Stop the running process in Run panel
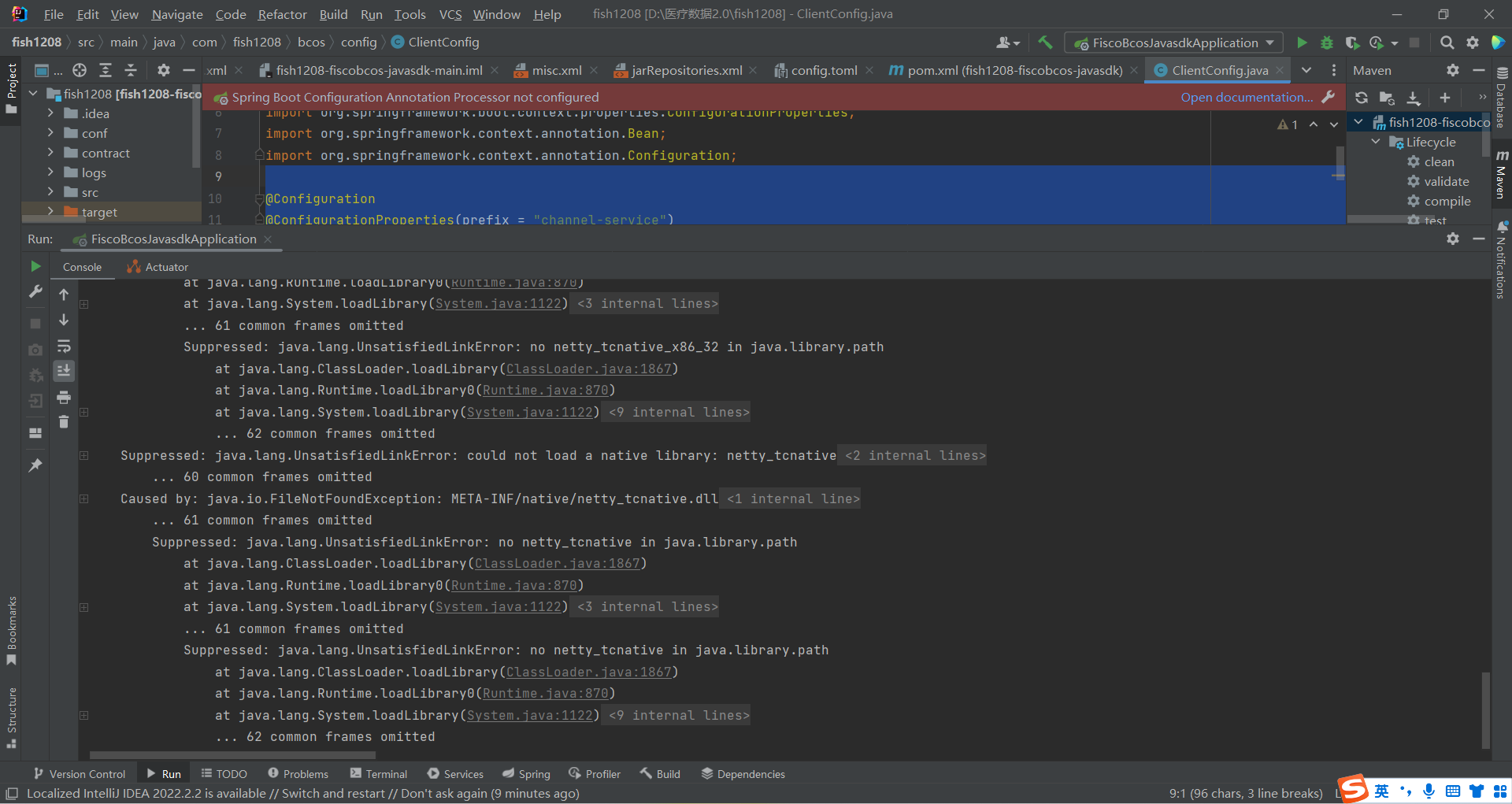The height and width of the screenshot is (804, 1512). [x=35, y=324]
